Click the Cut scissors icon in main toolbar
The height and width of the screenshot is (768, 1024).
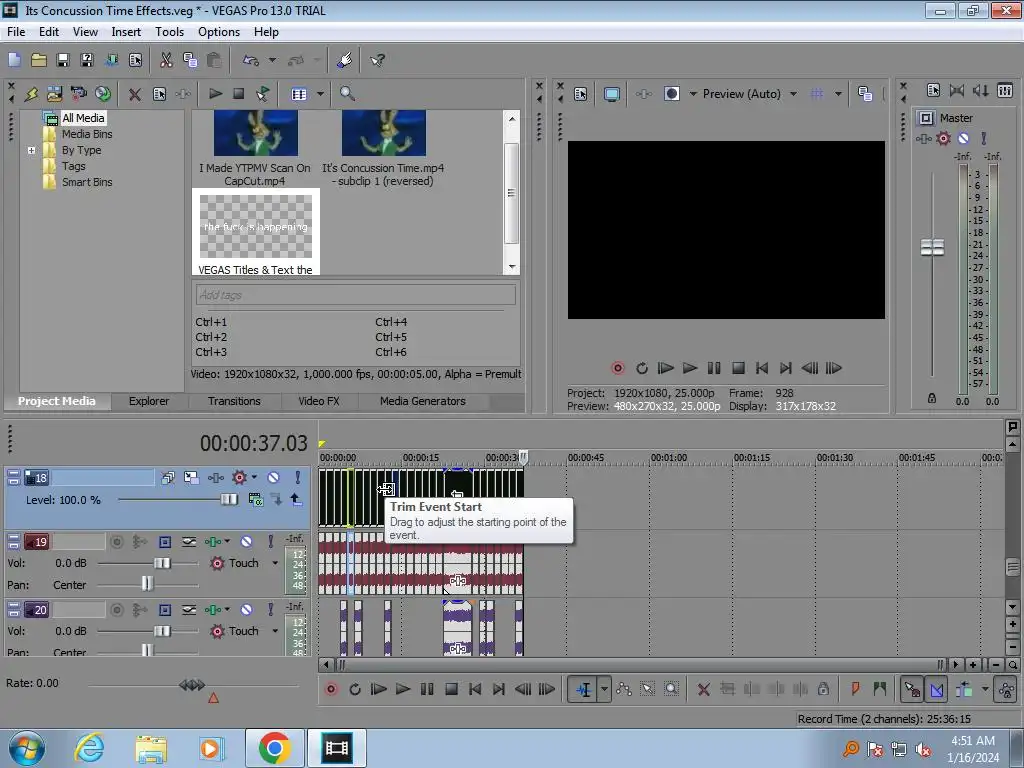[167, 60]
